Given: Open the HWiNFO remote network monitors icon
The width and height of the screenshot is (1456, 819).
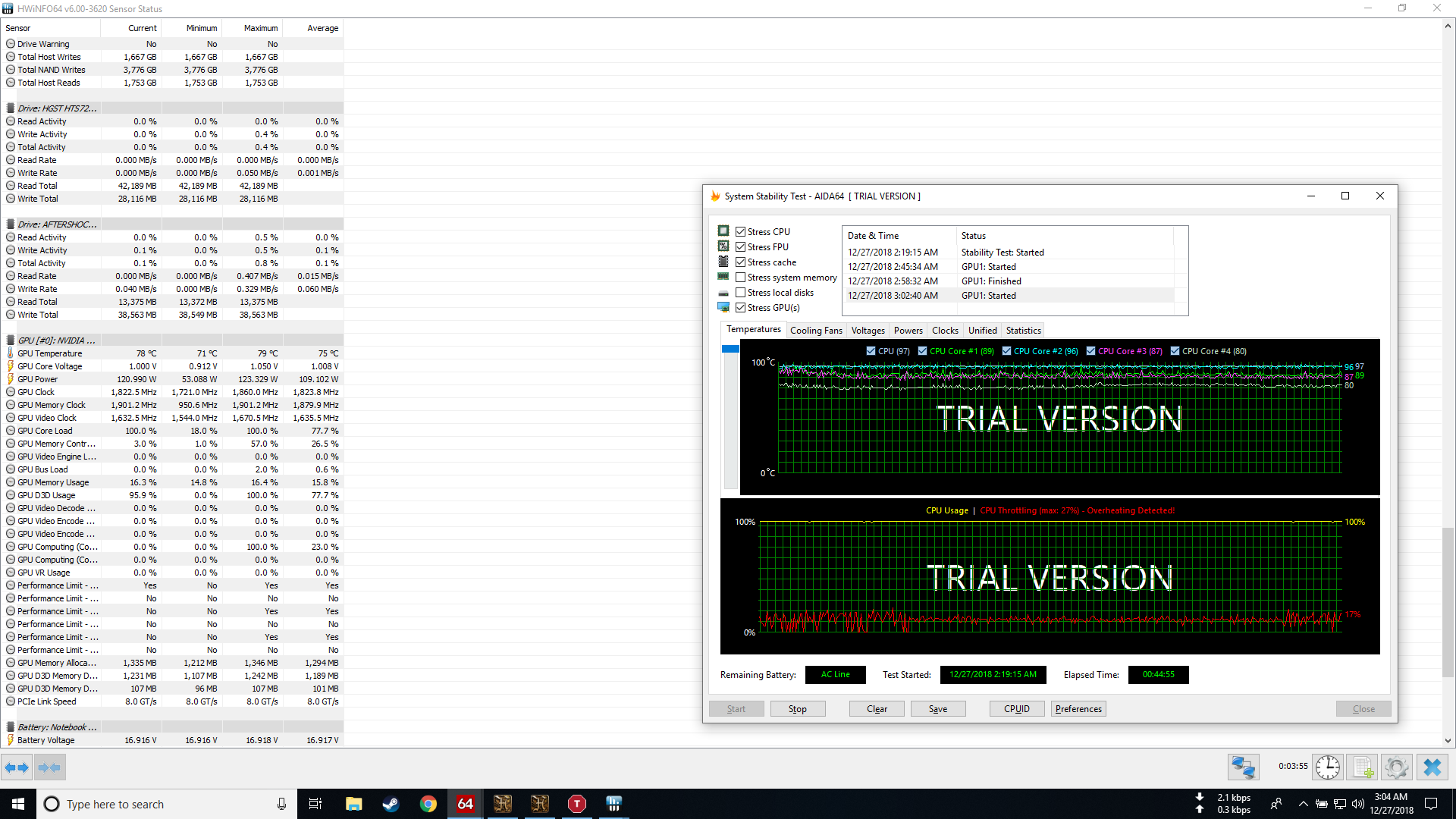Looking at the screenshot, I should point(1244,767).
